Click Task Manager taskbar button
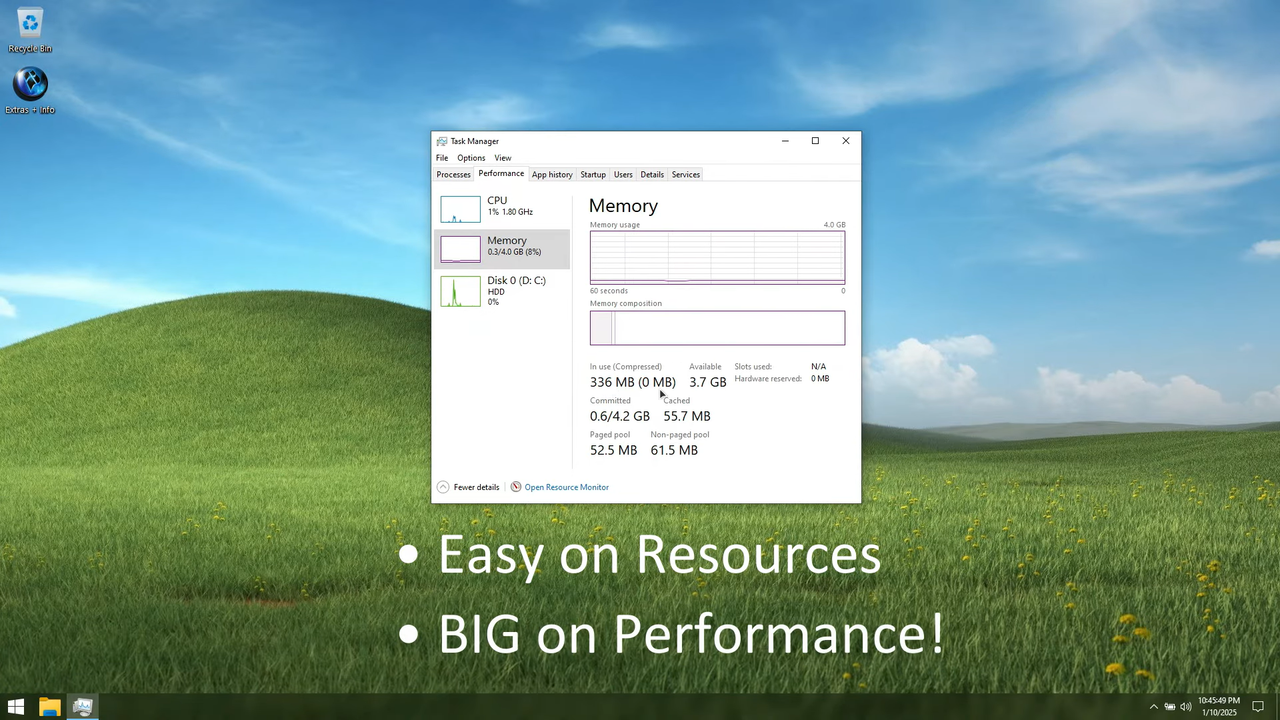The image size is (1280, 720). 83,707
